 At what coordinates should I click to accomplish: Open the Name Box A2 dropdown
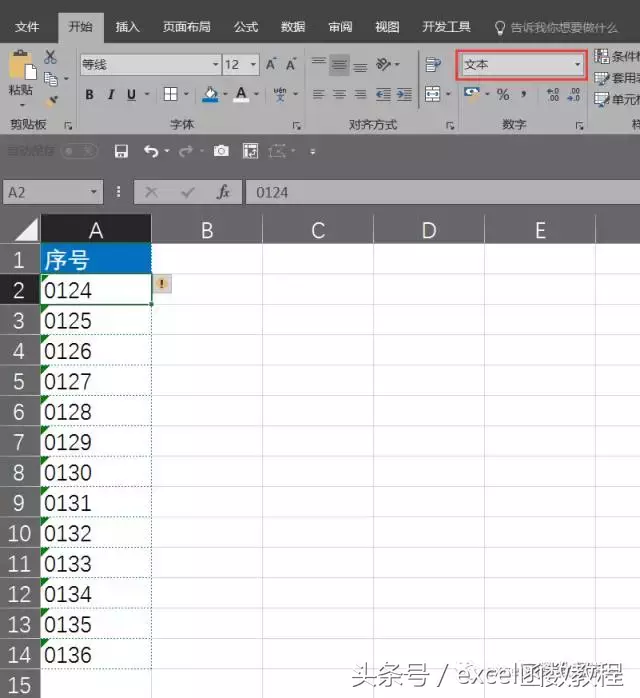coord(93,192)
